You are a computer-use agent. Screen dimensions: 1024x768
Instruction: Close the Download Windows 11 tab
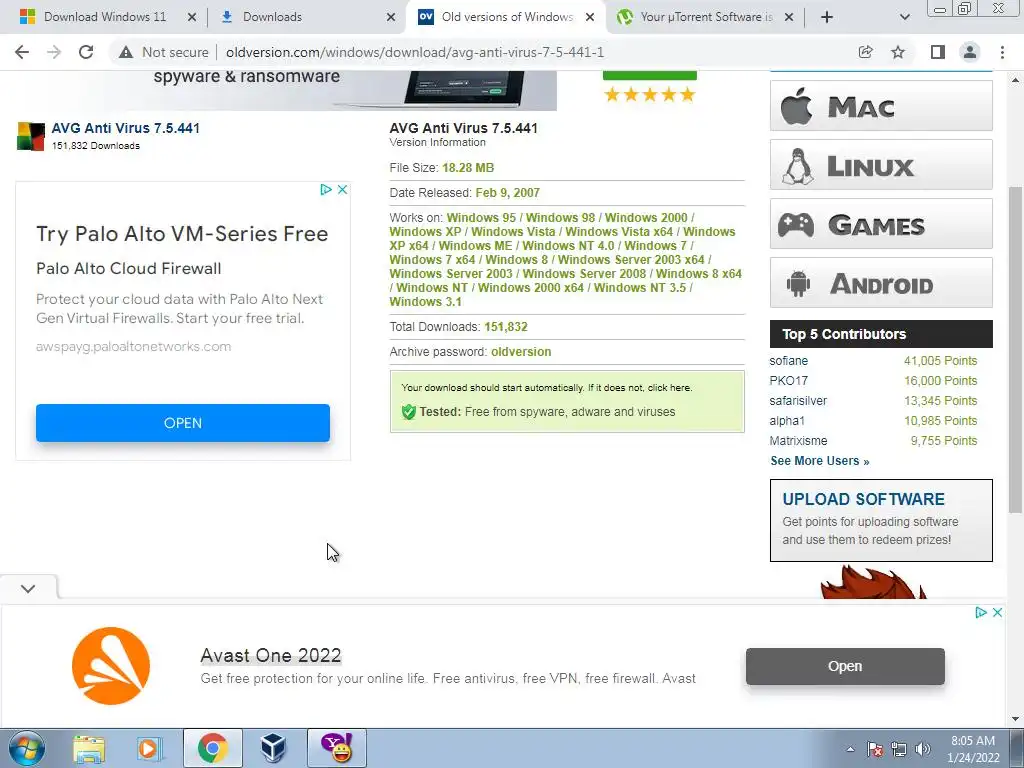click(192, 17)
